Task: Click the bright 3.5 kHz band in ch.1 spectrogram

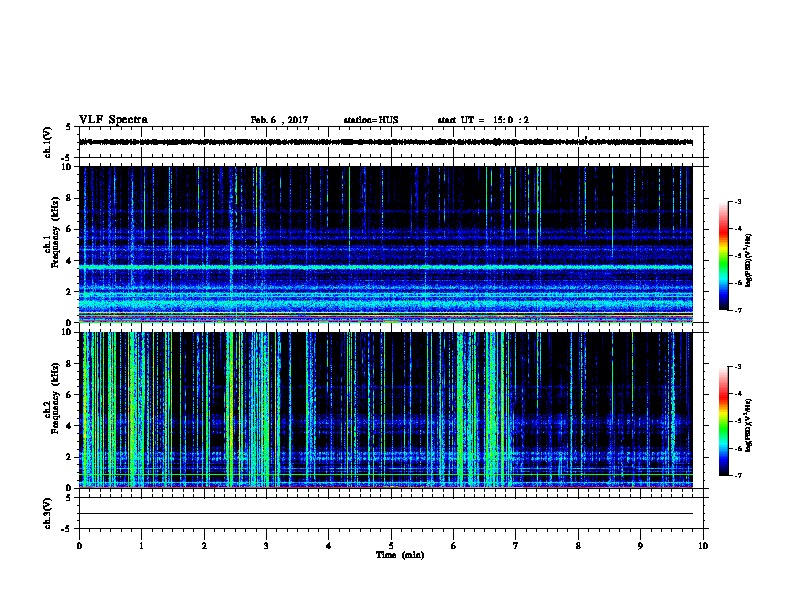Action: point(386,267)
